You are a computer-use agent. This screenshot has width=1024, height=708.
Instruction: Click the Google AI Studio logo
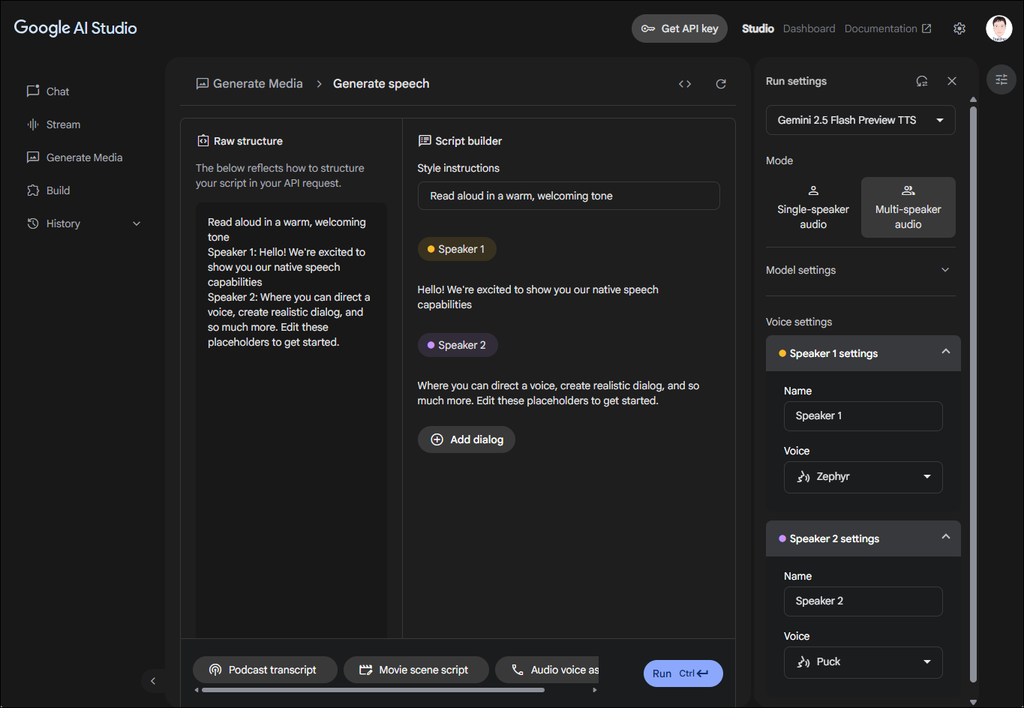75,28
